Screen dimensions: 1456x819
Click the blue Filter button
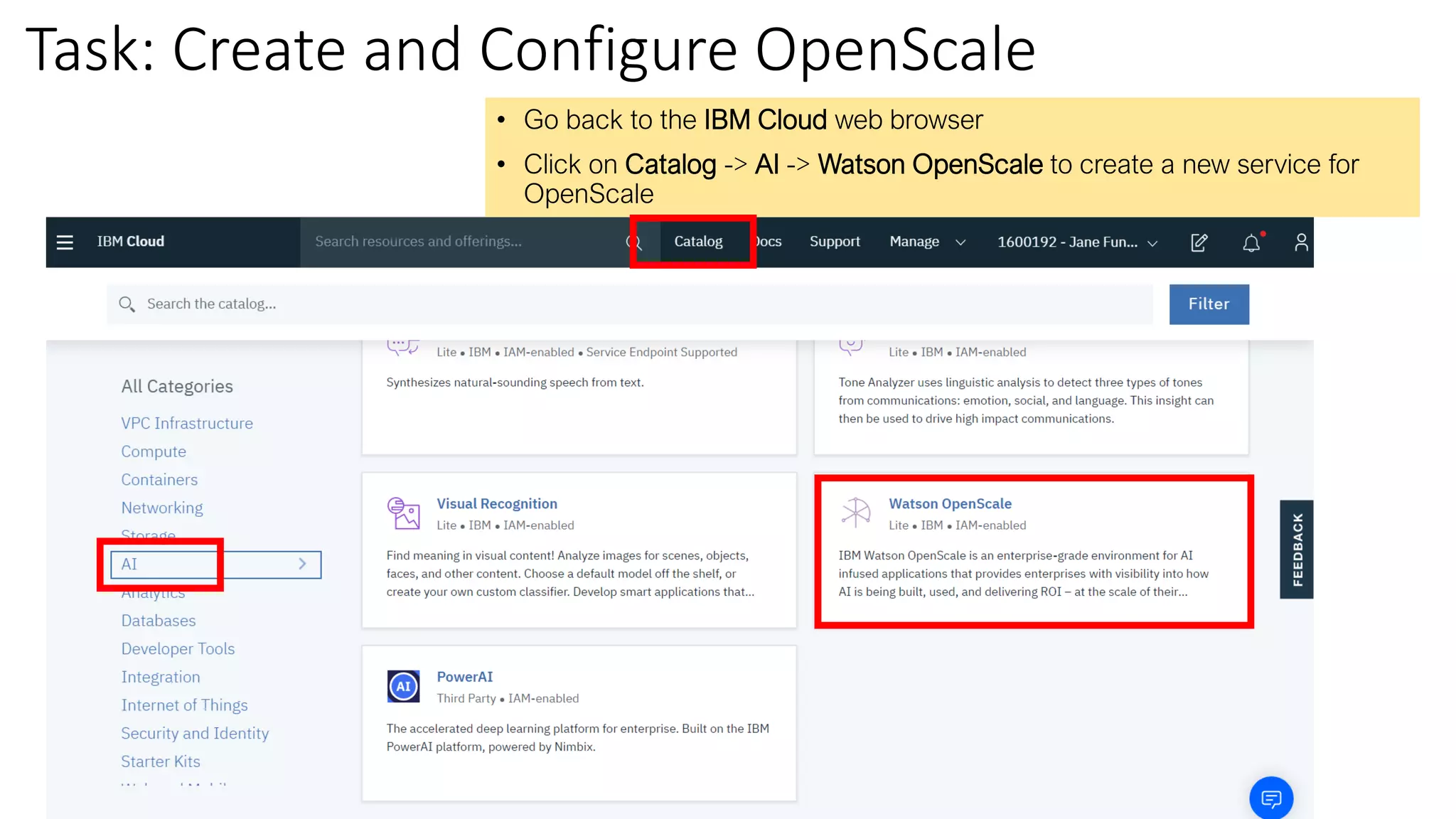(1209, 304)
